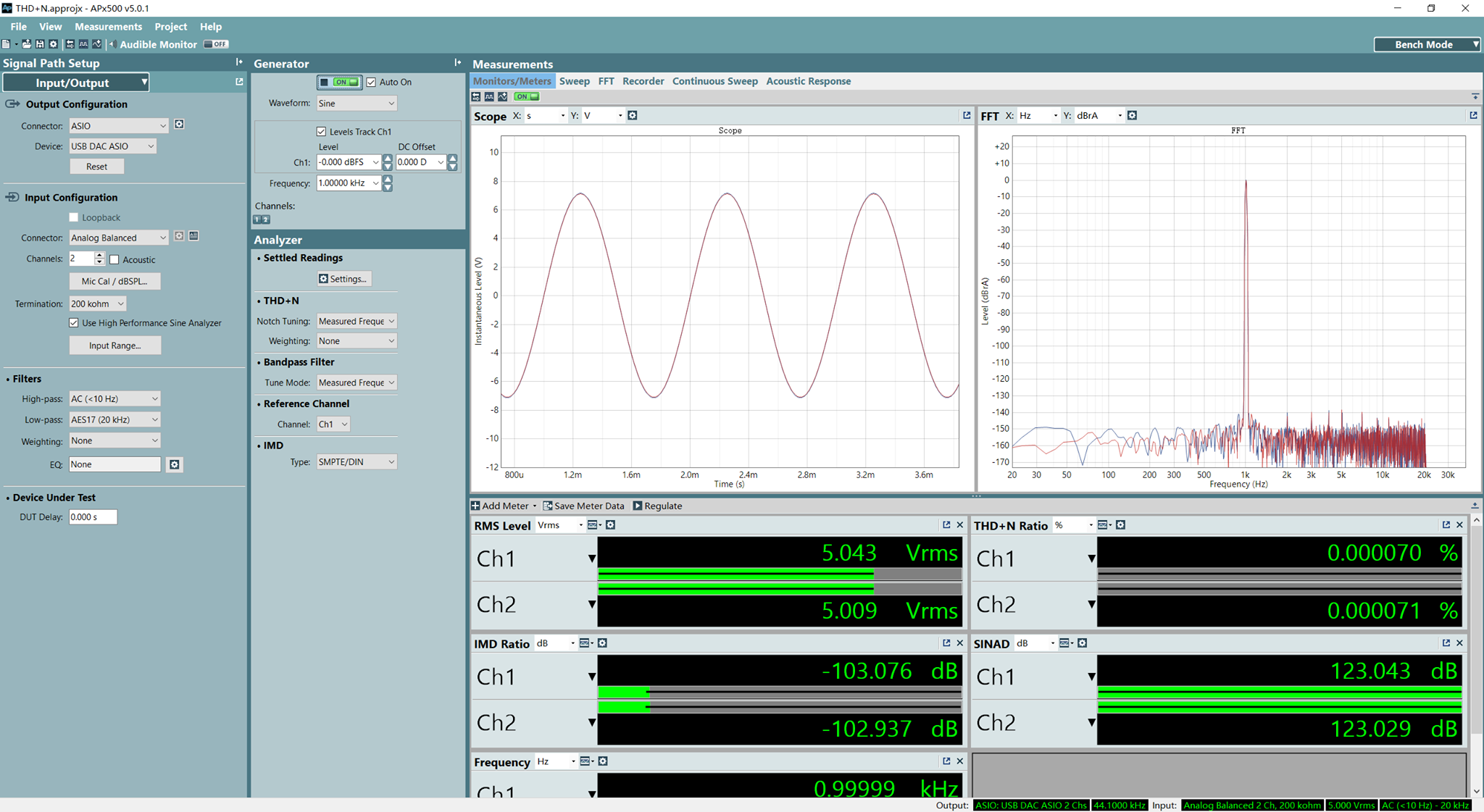
Task: Click Save Meter Data
Action: 583,506
